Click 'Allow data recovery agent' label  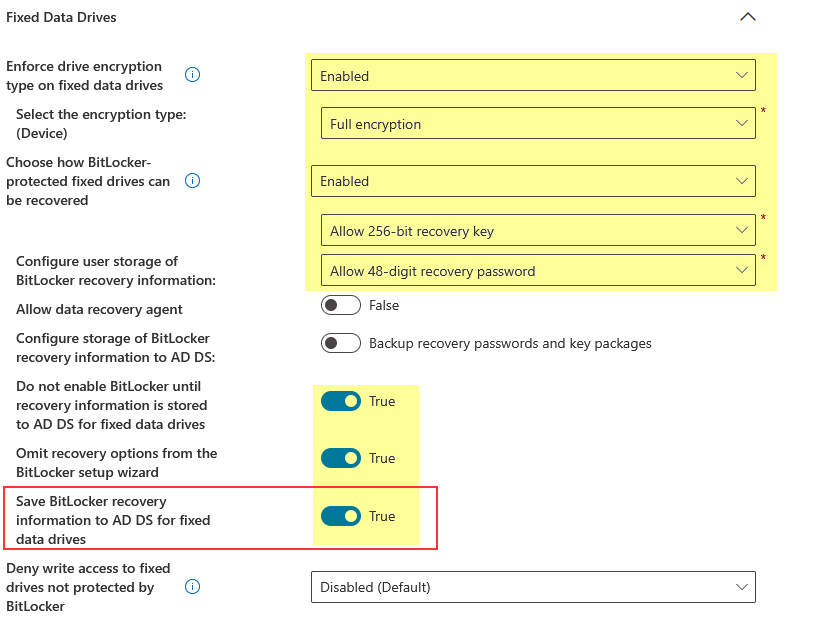click(99, 309)
